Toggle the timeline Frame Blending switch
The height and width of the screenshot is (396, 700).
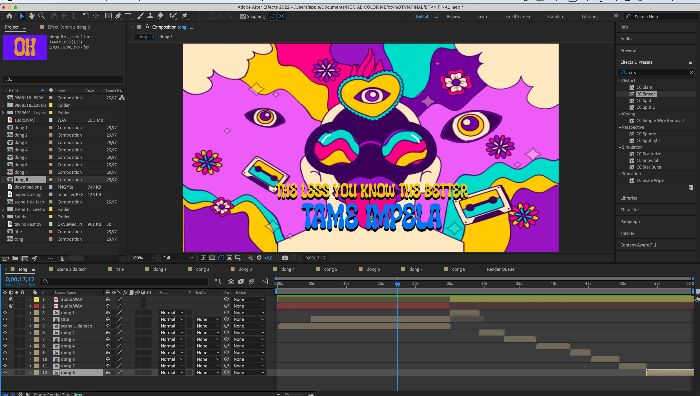point(241,281)
